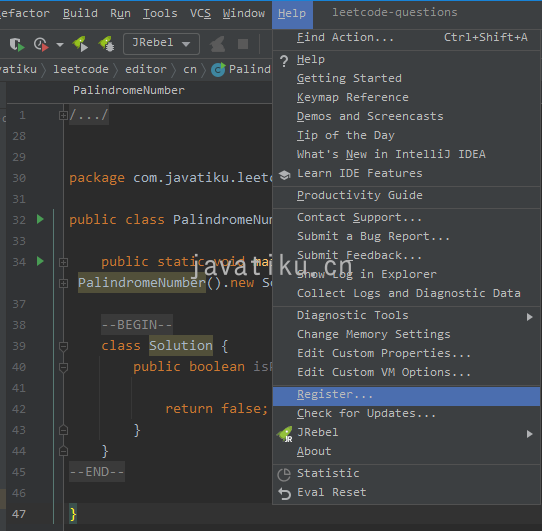Click the JRebel rocket icon in Help menu

tap(285, 434)
